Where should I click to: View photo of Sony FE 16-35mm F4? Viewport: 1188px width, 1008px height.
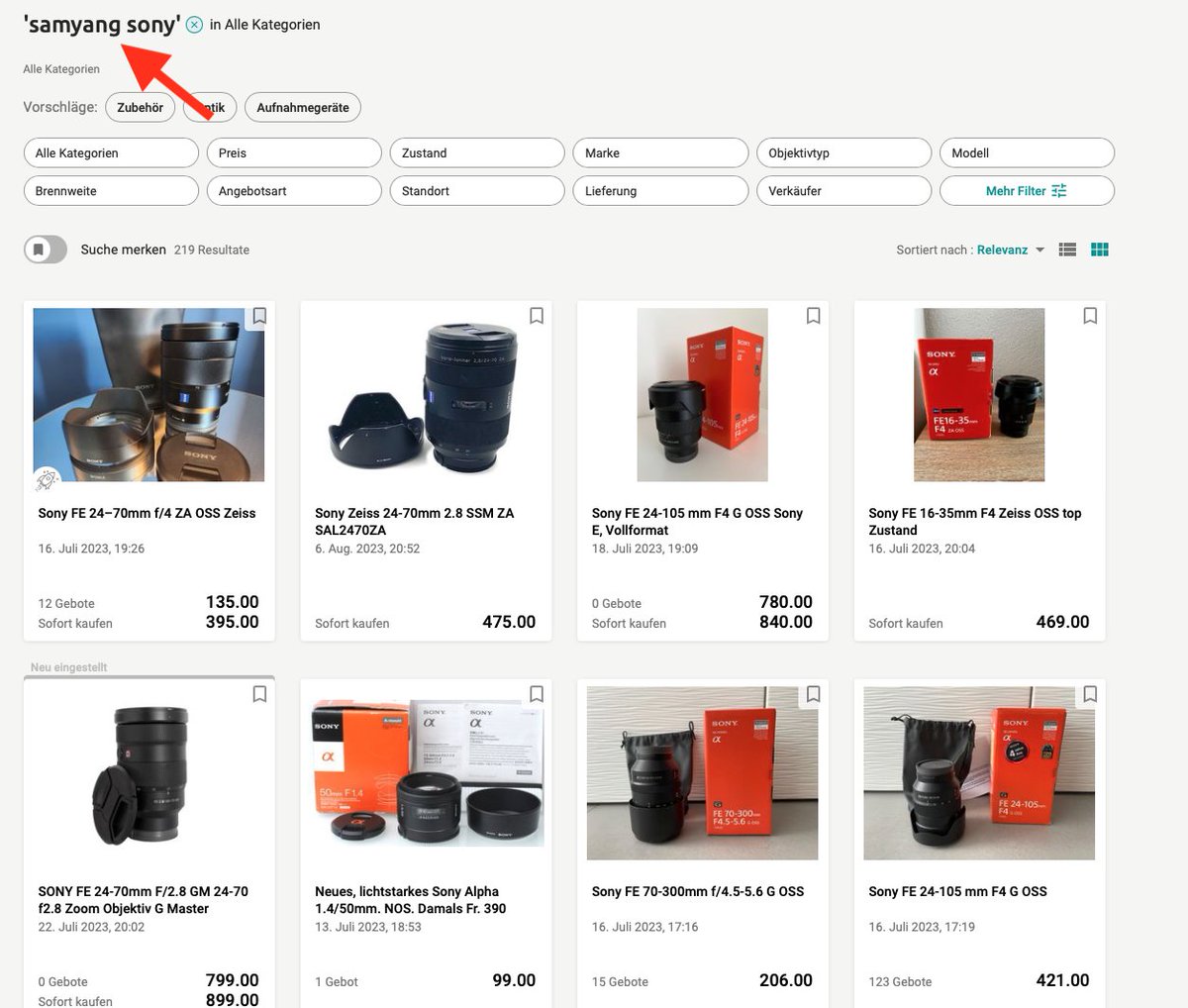(x=978, y=394)
